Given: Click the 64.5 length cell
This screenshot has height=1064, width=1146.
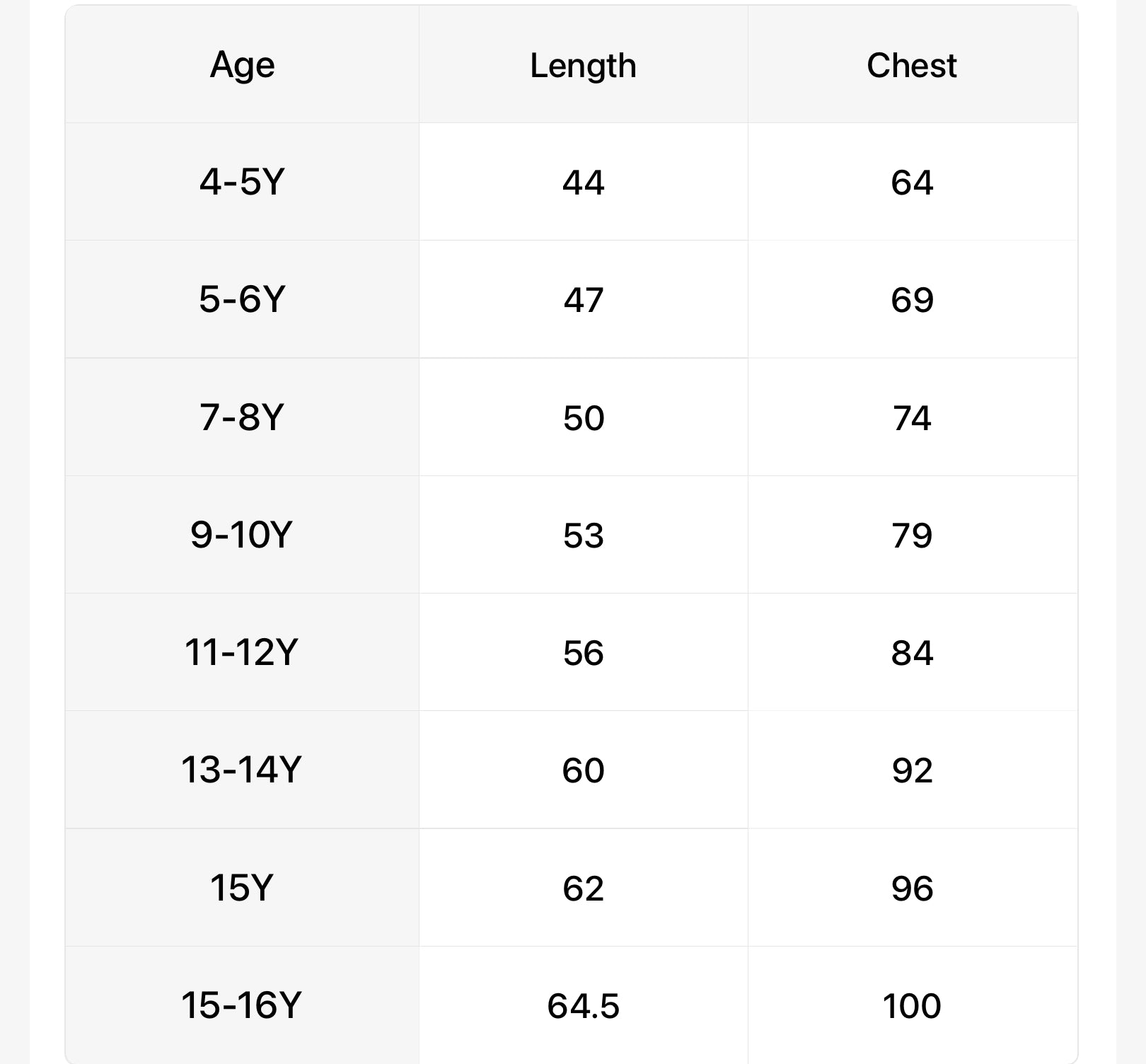Looking at the screenshot, I should [583, 1005].
